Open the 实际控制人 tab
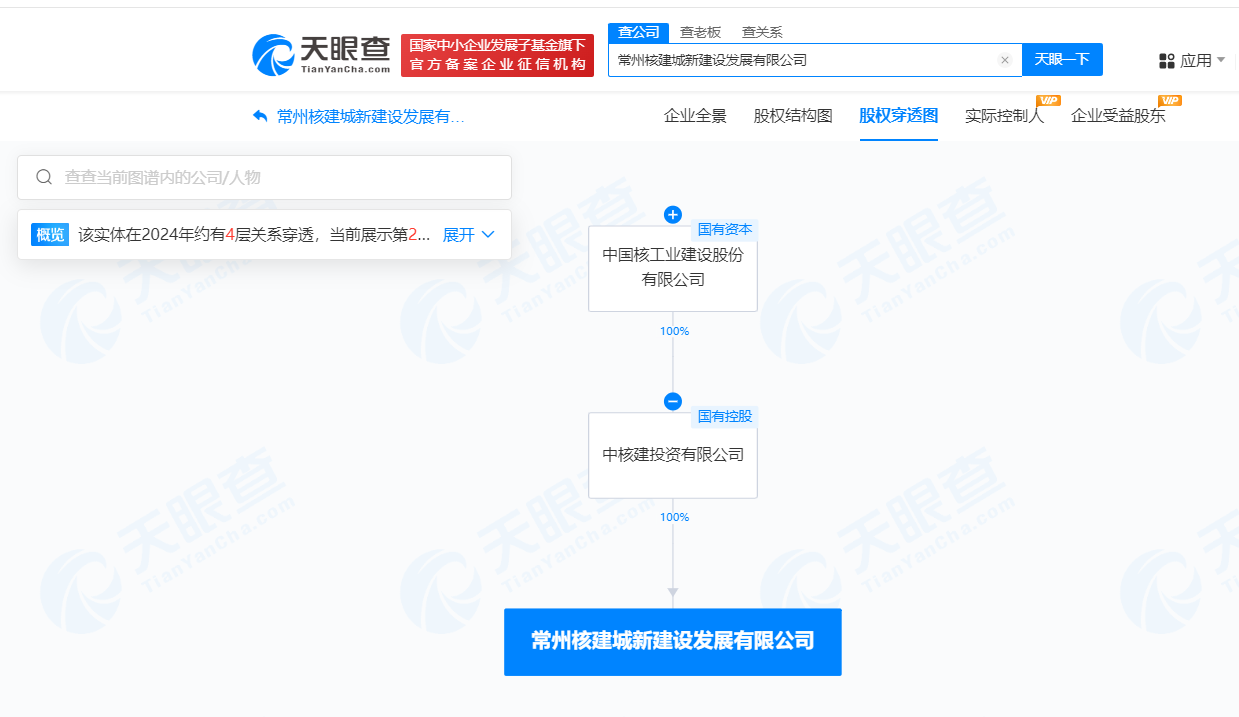This screenshot has height=717, width=1239. 1004,116
